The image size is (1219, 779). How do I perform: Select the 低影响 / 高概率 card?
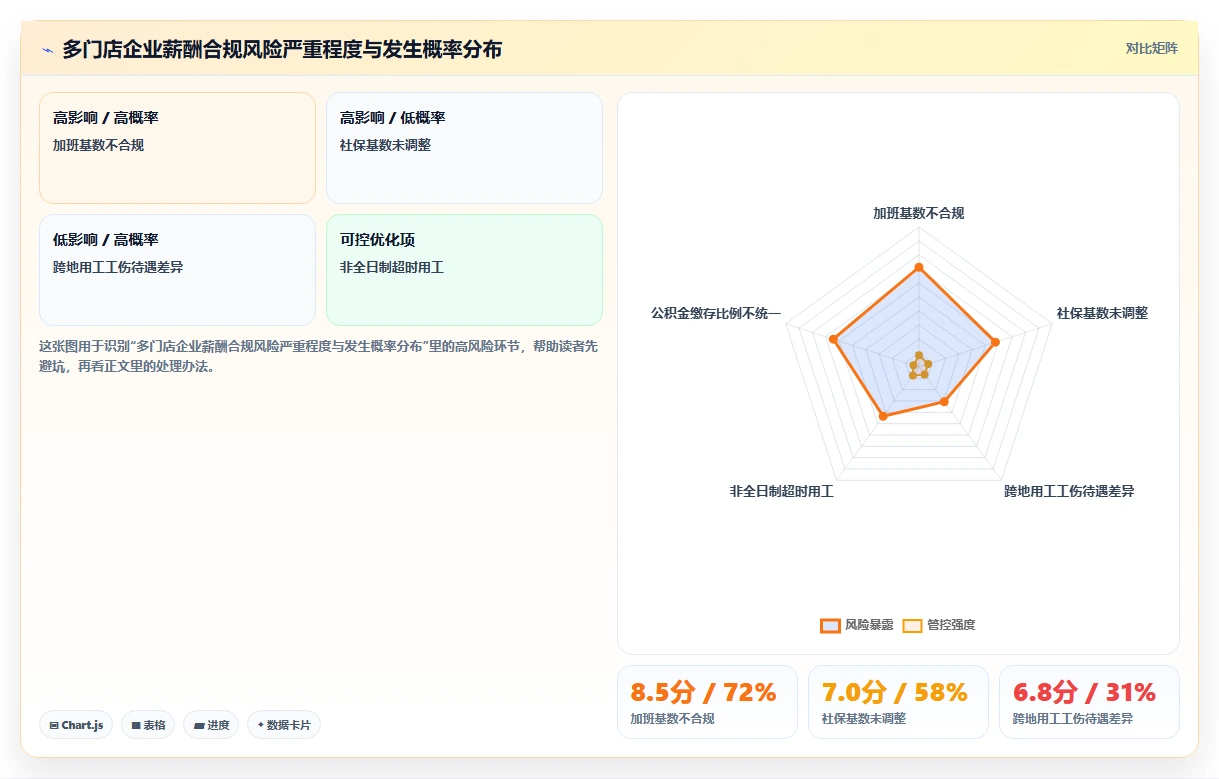coord(177,270)
